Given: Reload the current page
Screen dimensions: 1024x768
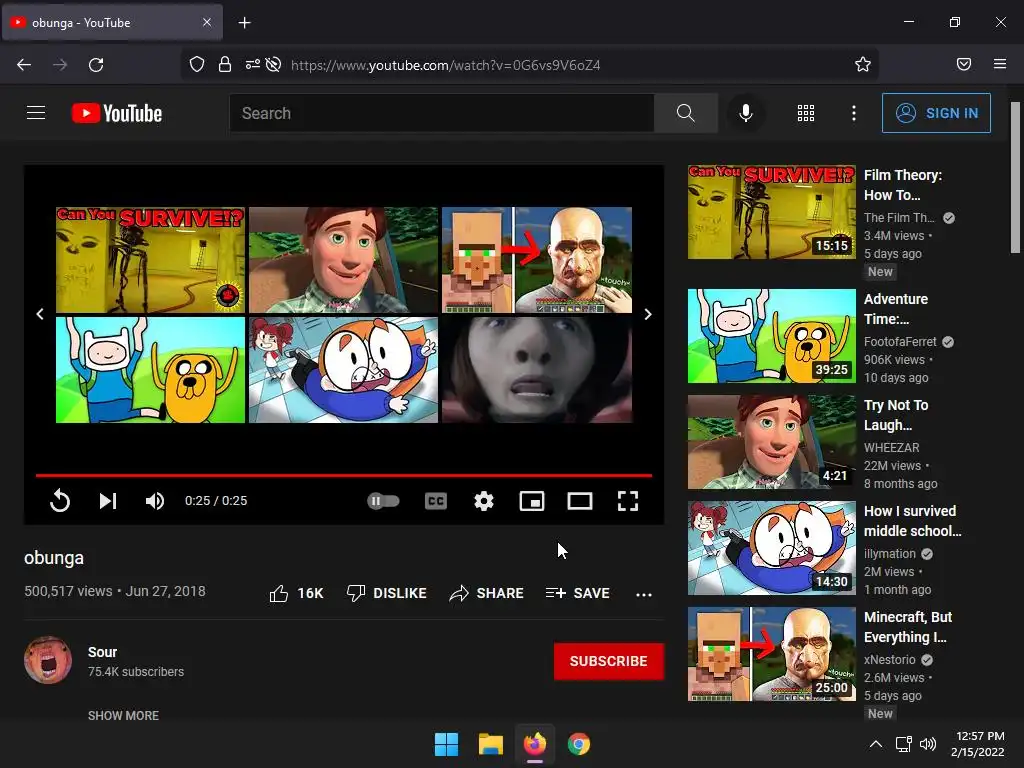Looking at the screenshot, I should click(96, 65).
